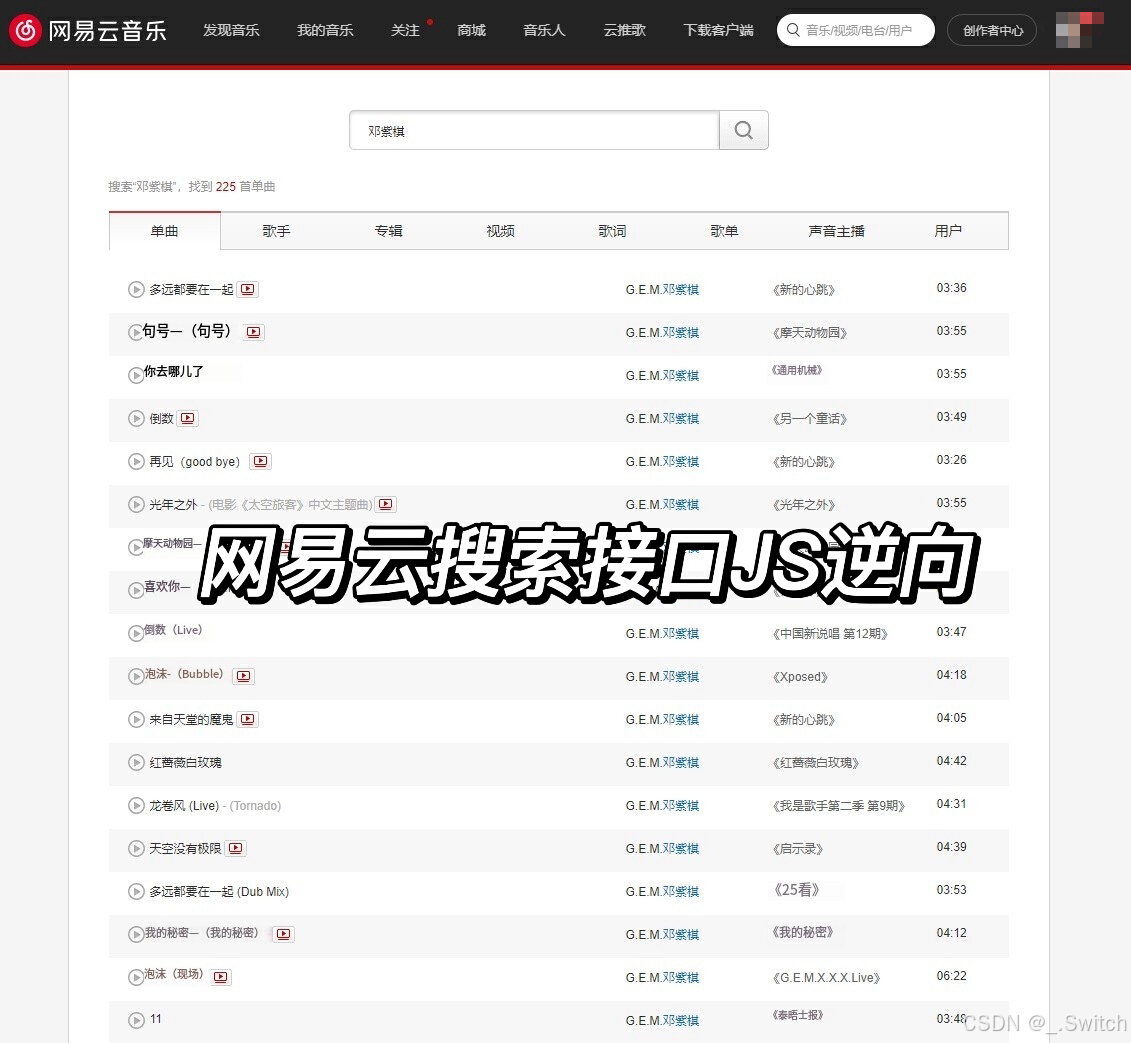Viewport: 1131px width, 1043px height.
Task: Open 商城 in top navigation
Action: tap(471, 30)
